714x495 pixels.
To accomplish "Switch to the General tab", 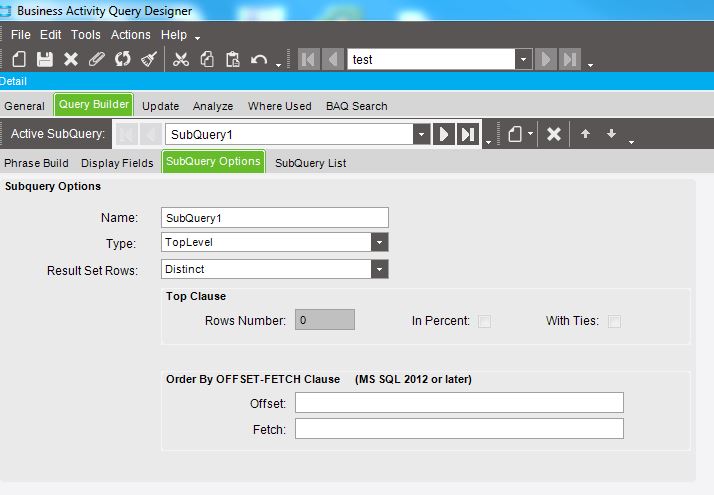I will coord(25,106).
